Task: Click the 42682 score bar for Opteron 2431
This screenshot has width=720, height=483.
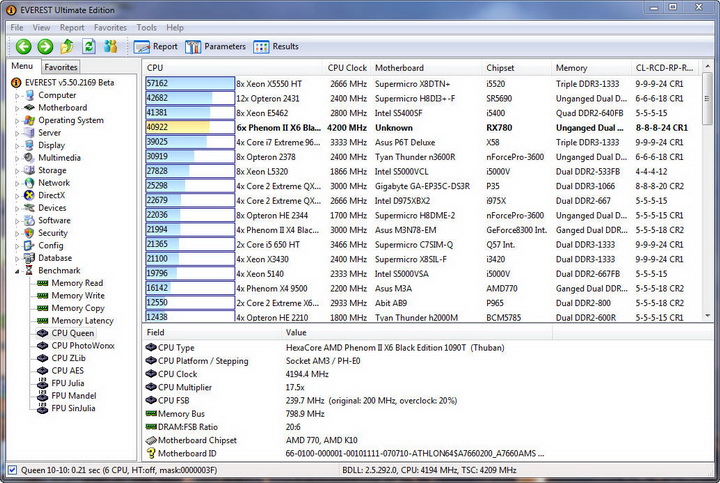Action: [190, 98]
